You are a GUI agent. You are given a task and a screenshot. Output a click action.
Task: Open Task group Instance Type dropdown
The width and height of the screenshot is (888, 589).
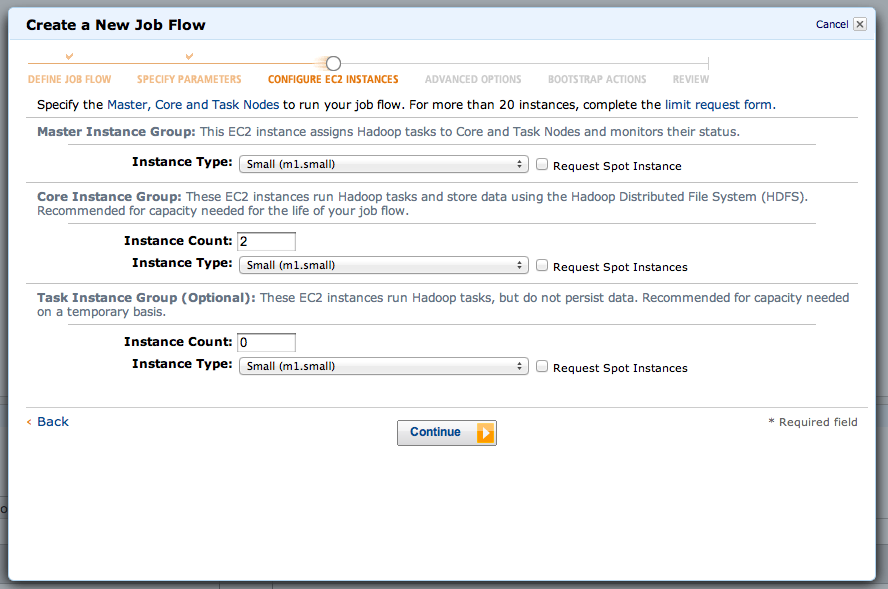coord(383,367)
